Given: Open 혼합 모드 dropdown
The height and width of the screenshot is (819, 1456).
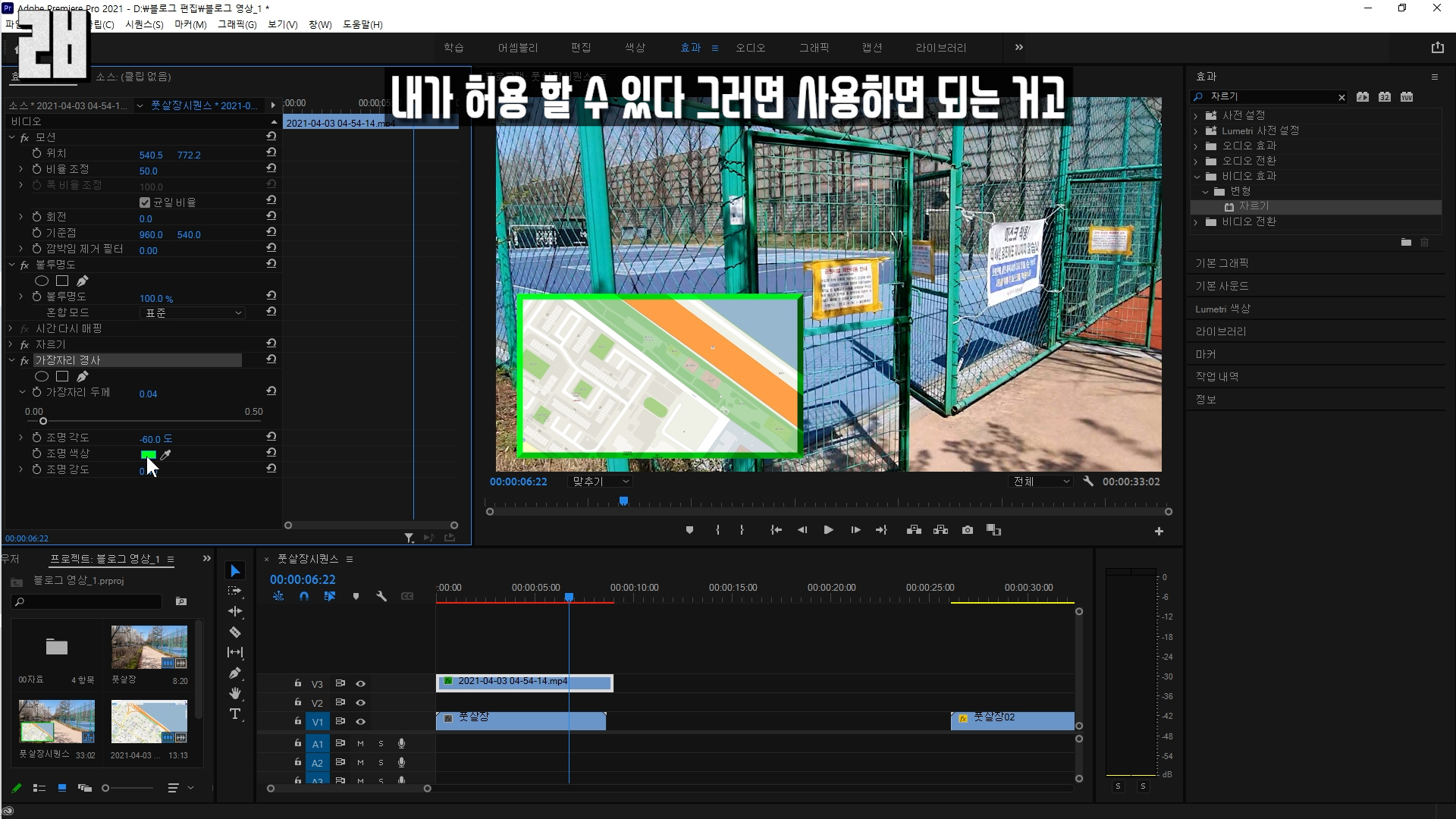Looking at the screenshot, I should point(193,313).
